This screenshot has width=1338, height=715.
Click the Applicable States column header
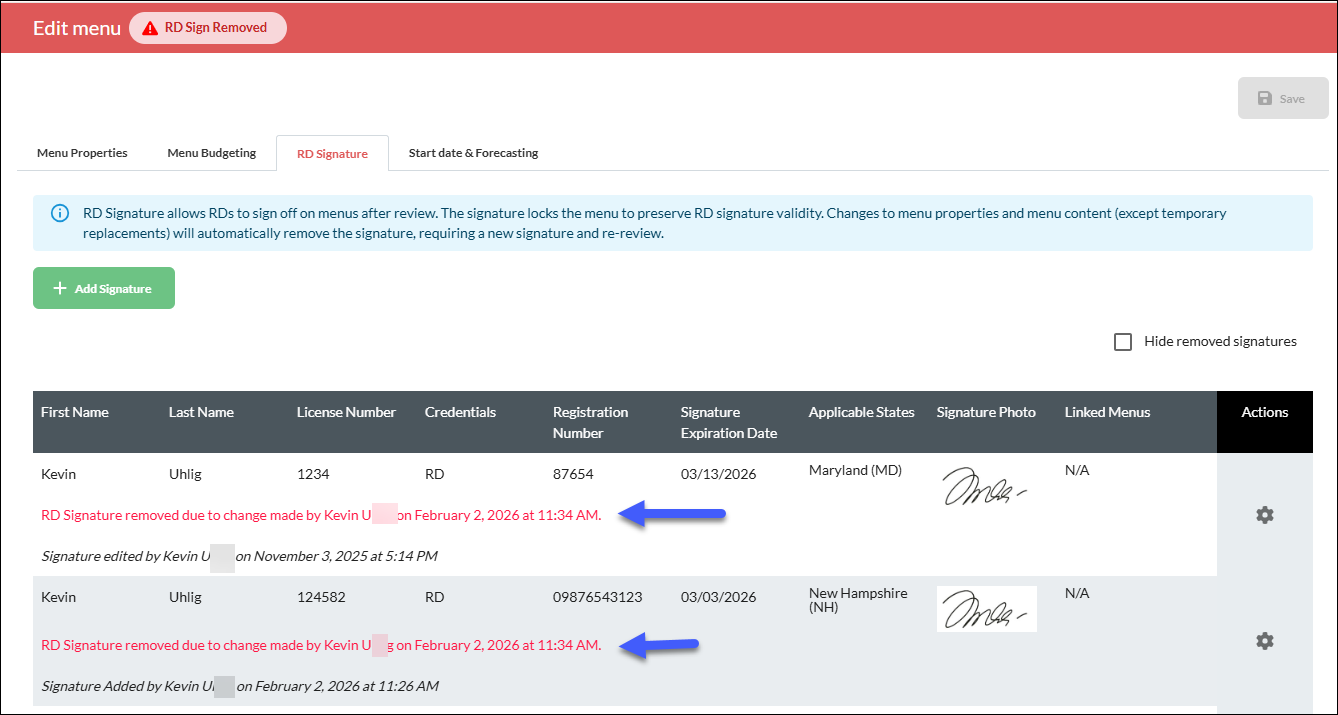[861, 412]
